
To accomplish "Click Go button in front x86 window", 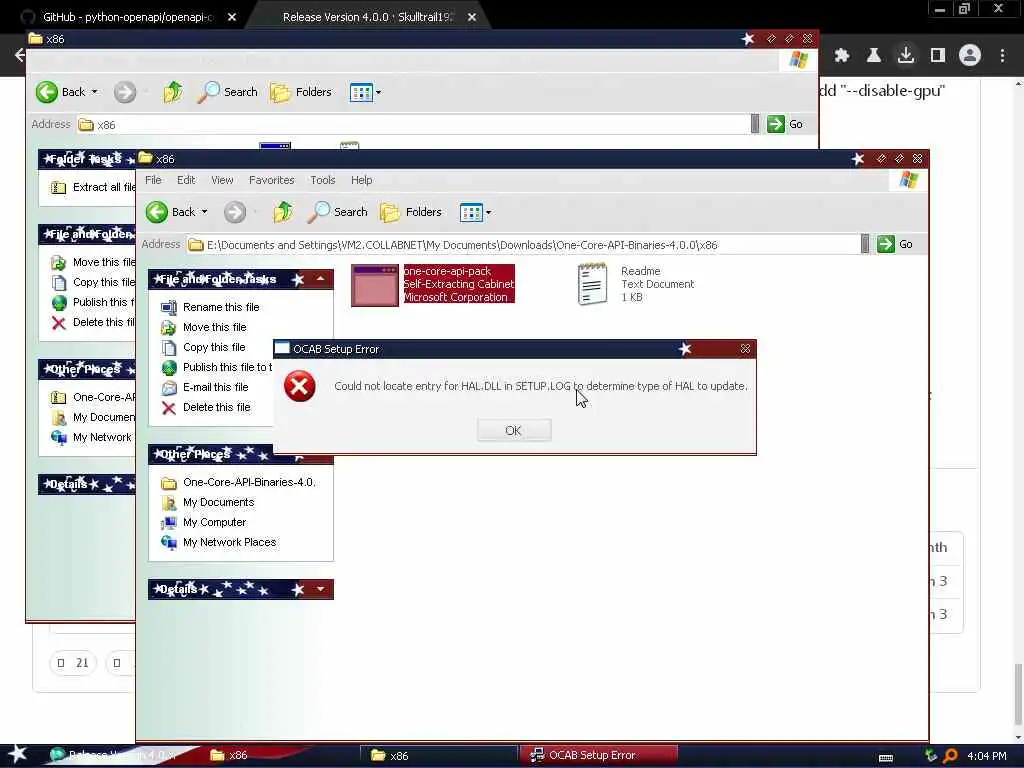I will [895, 244].
